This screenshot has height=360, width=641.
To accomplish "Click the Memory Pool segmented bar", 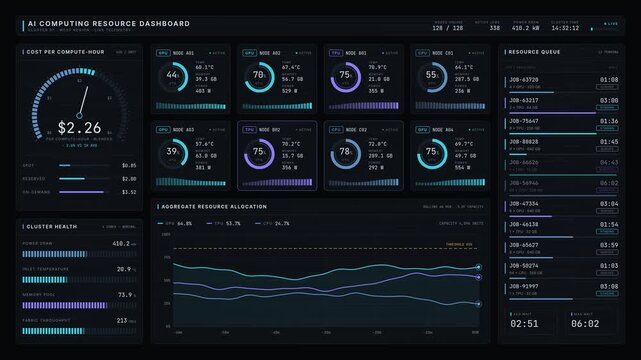I will (79, 305).
